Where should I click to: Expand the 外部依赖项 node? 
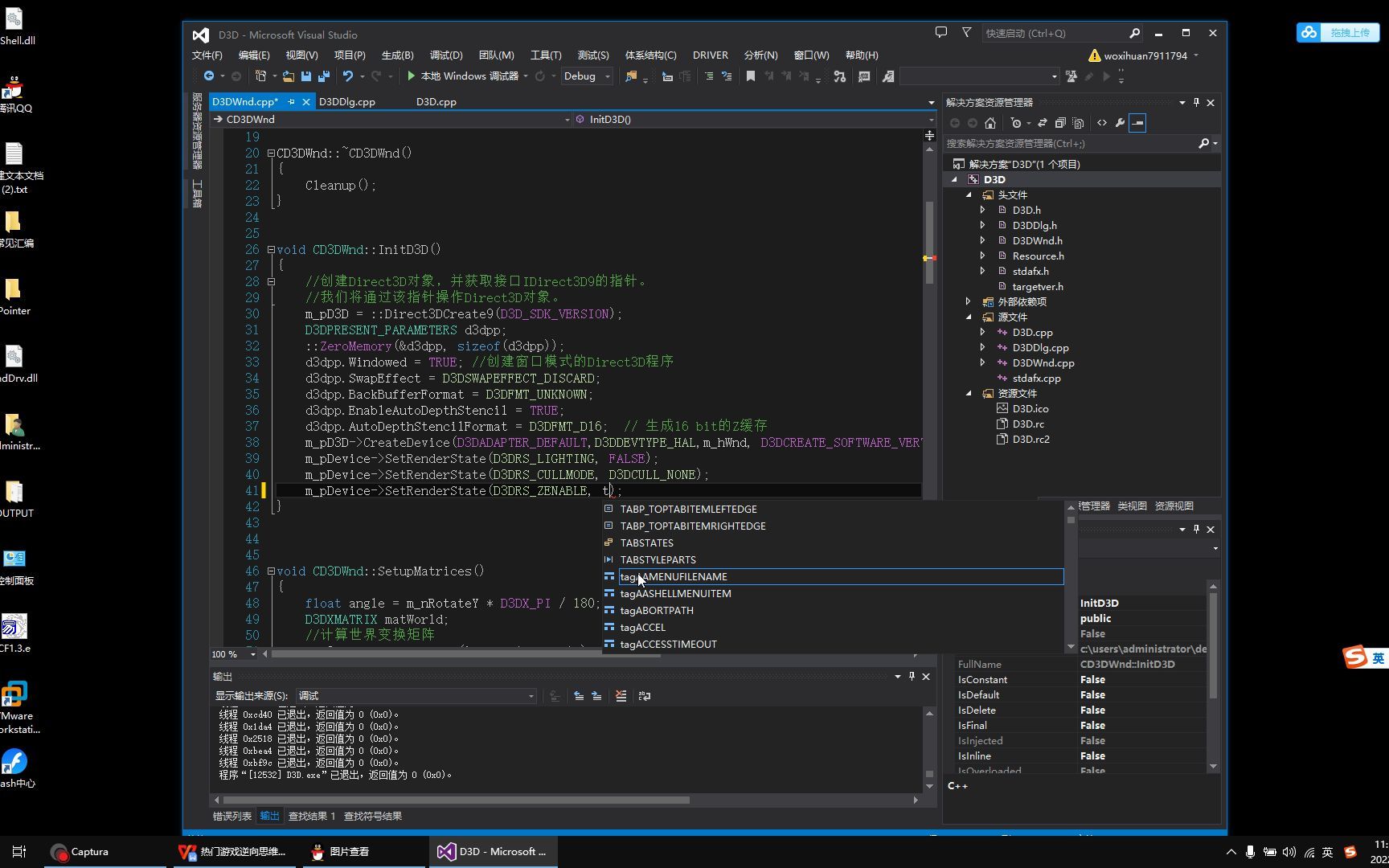click(x=969, y=301)
